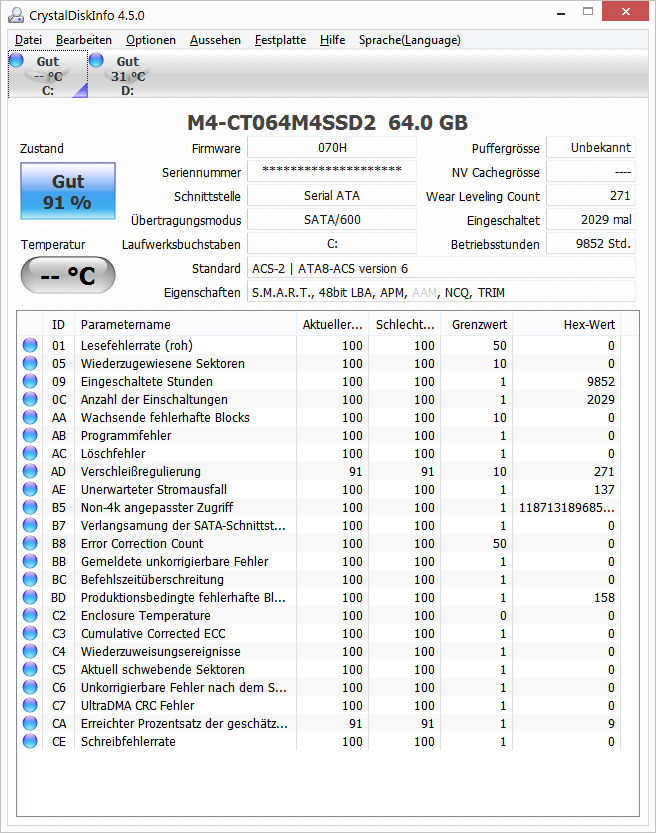Select the Erreichter Prozentsatz der geschätz... row
The height and width of the screenshot is (833, 656).
pos(319,724)
